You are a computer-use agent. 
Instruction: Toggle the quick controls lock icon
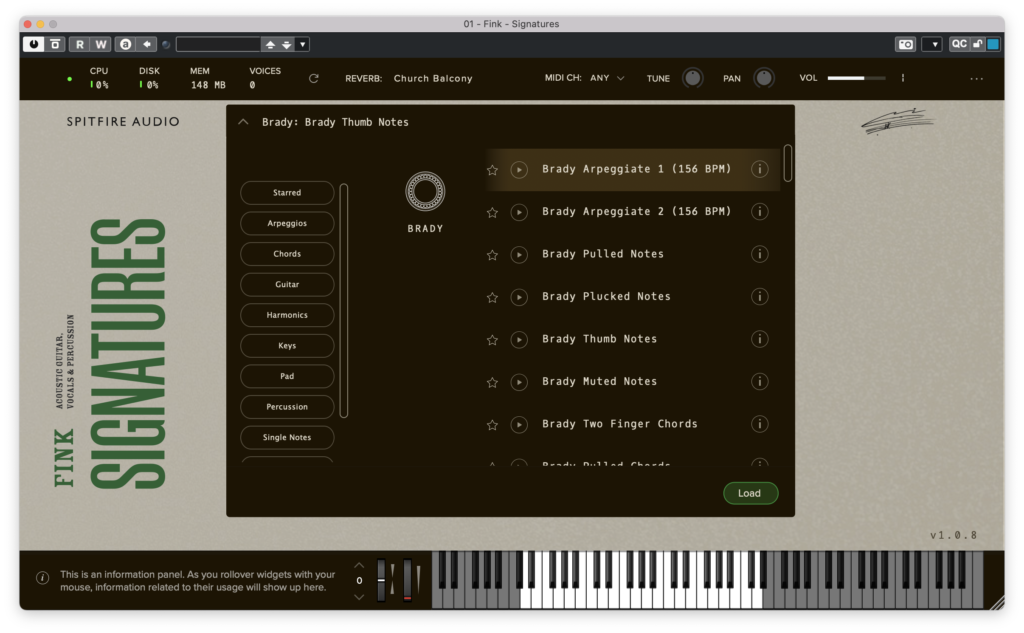[978, 44]
